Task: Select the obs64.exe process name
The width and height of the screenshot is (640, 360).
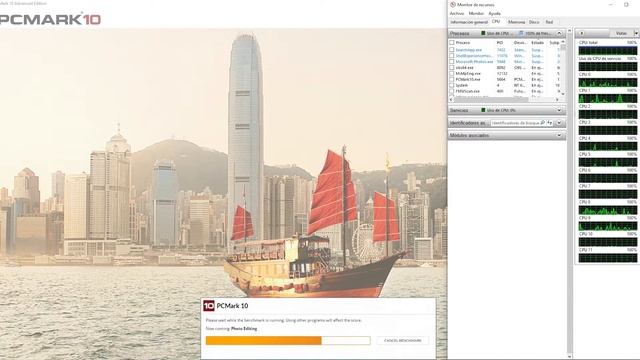Action: (464, 67)
